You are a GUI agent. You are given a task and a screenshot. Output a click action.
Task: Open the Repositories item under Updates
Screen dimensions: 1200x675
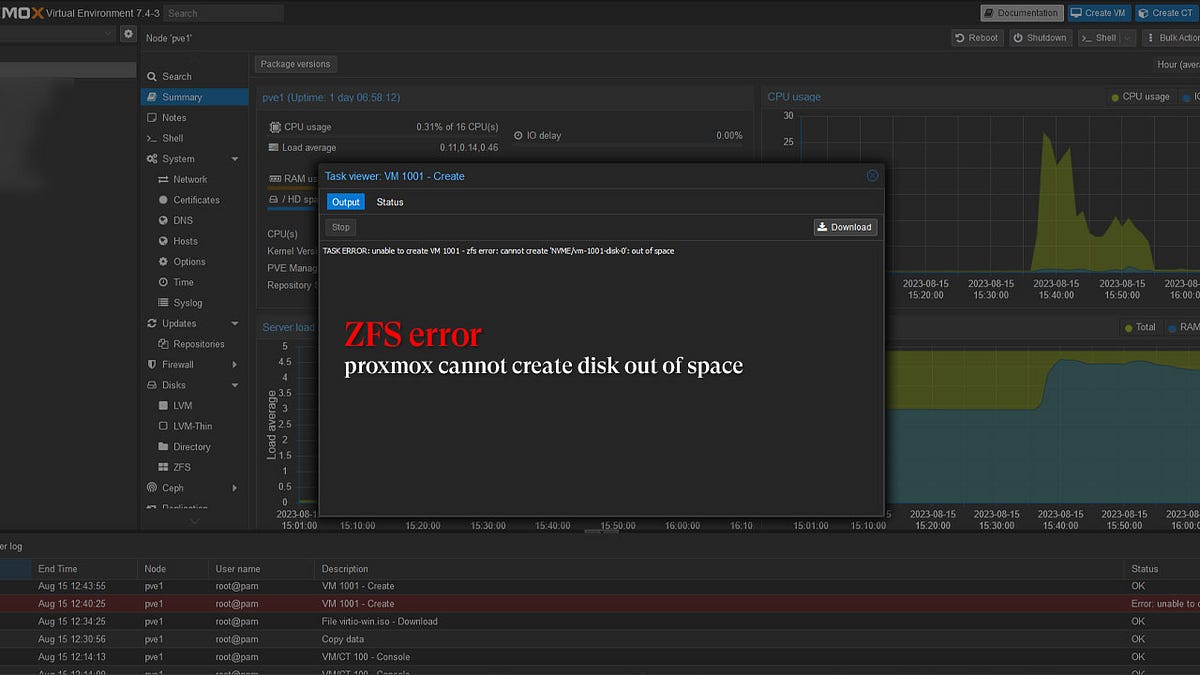coord(198,344)
